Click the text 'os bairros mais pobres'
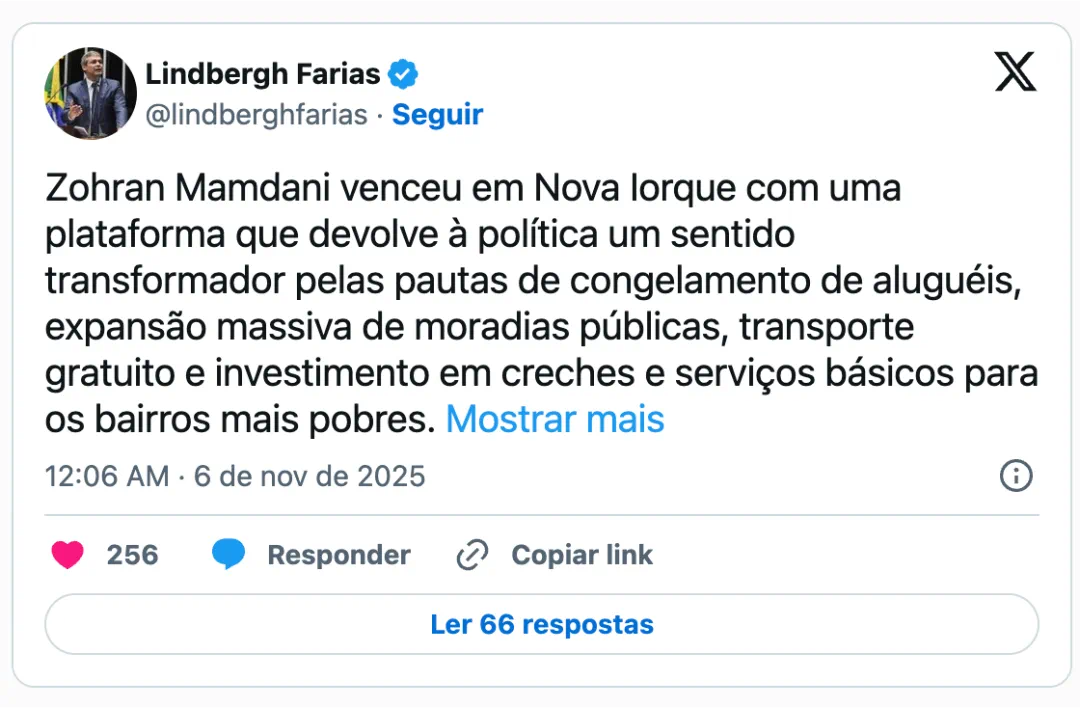The height and width of the screenshot is (708, 1080). 239,419
